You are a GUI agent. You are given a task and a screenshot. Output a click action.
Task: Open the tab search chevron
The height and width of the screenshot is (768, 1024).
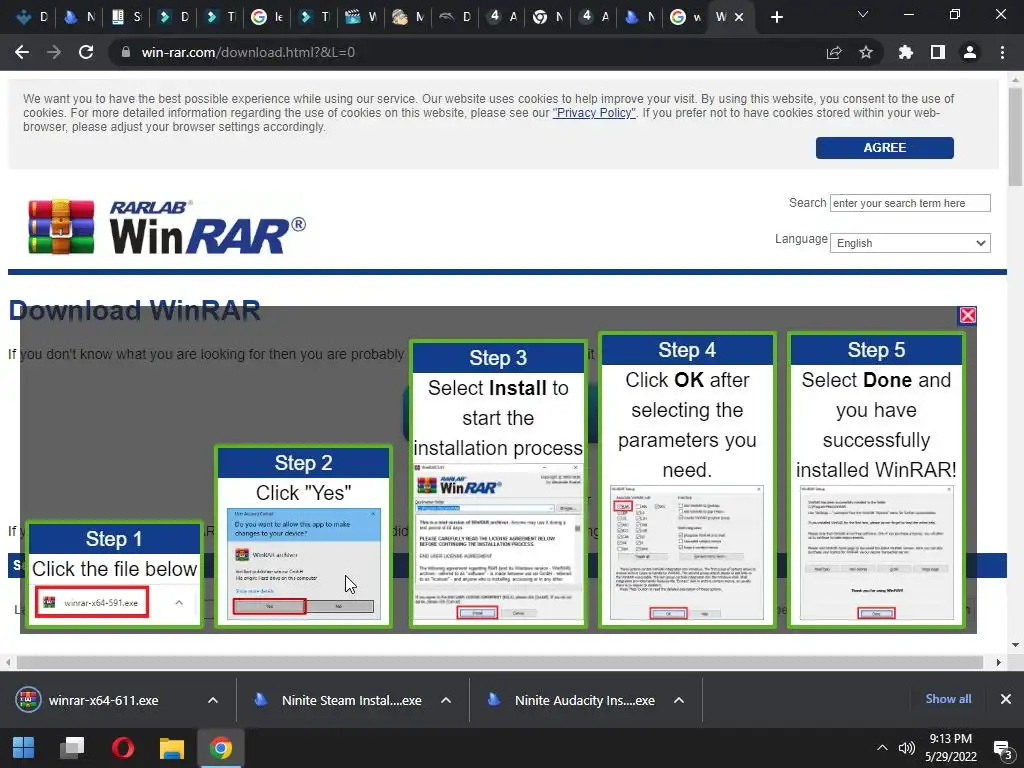tap(863, 14)
